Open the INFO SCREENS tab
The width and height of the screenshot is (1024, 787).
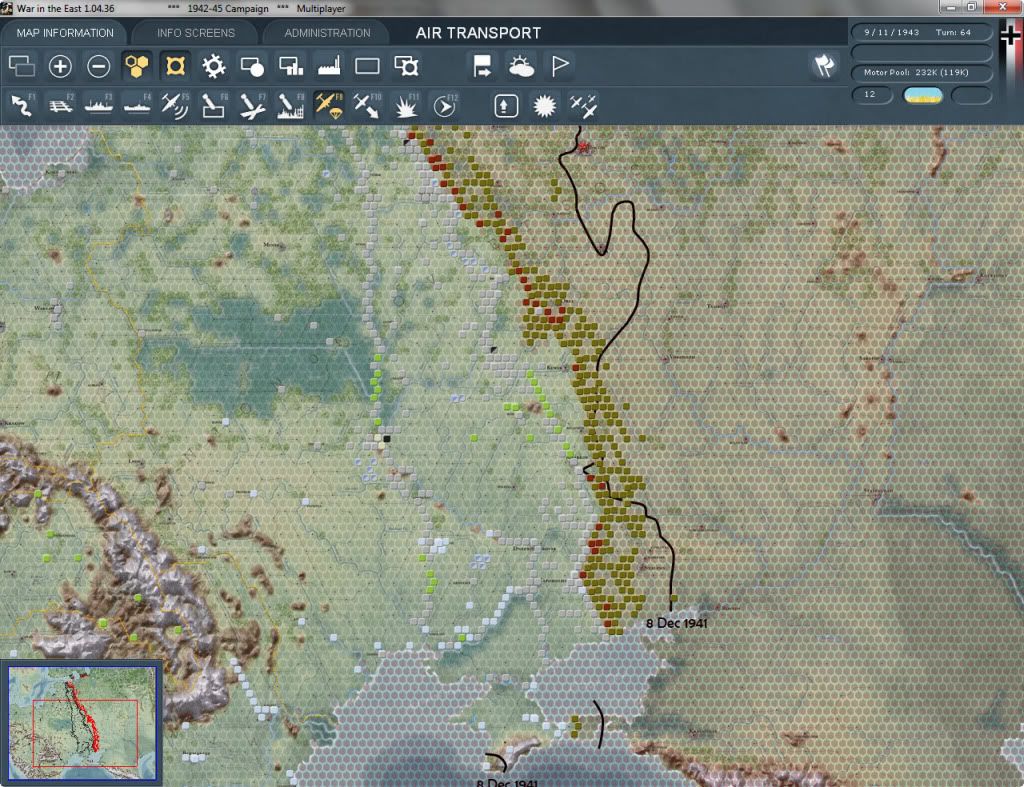pos(195,33)
